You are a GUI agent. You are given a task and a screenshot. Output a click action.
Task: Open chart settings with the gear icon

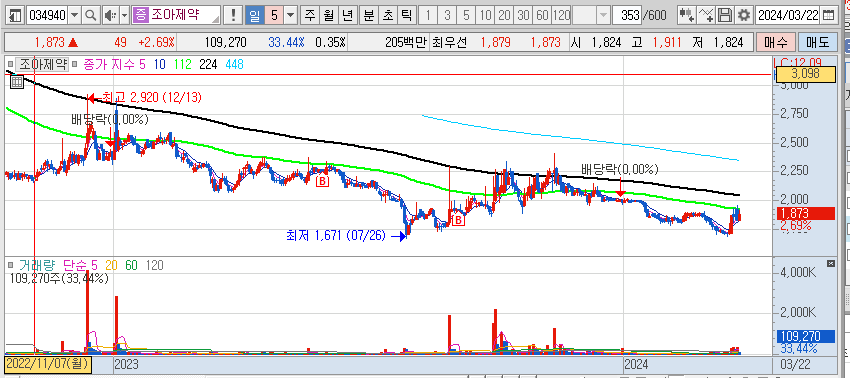(x=744, y=15)
